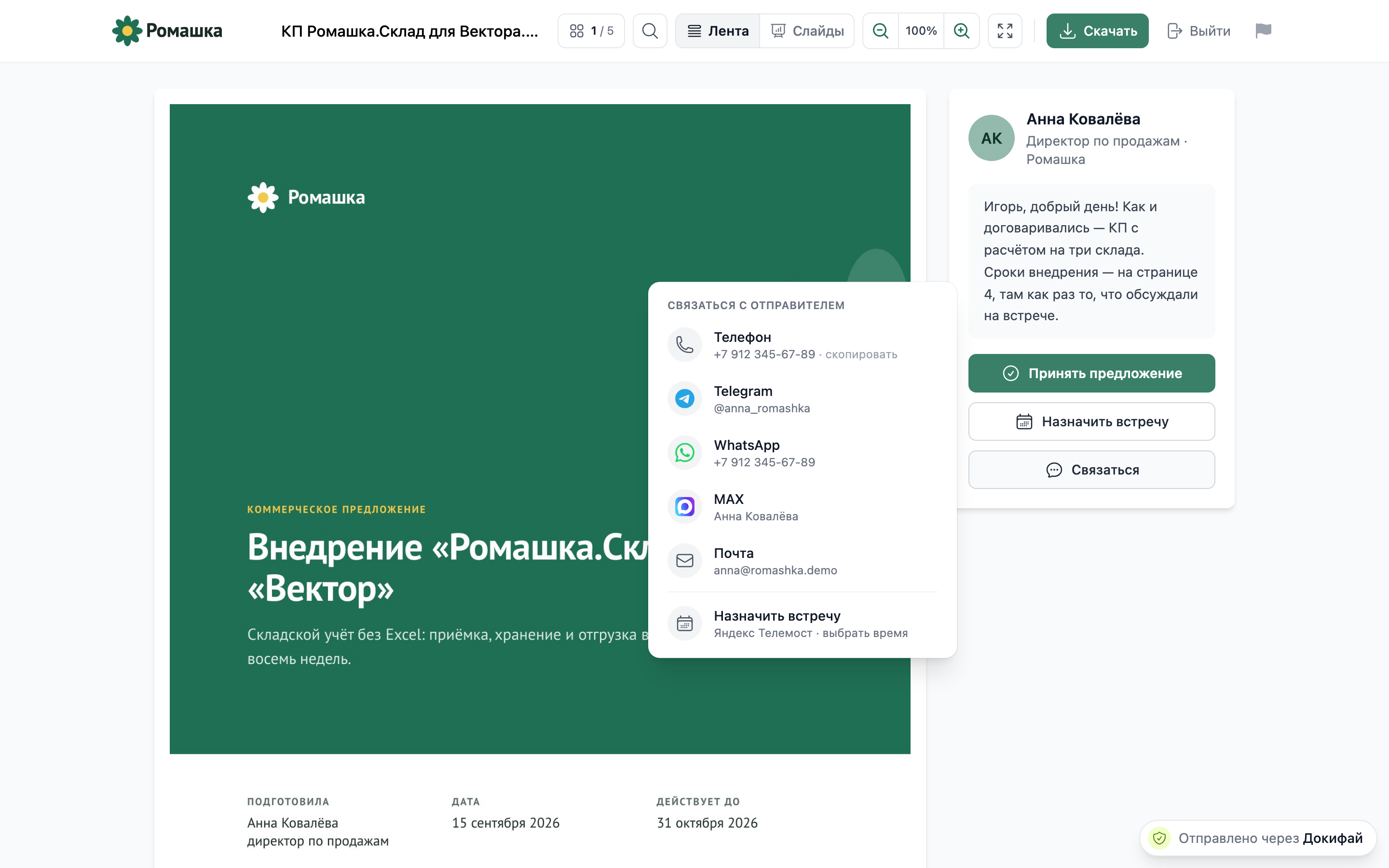
Task: Click name Анна Ковалёва in sidebar
Action: [1083, 120]
